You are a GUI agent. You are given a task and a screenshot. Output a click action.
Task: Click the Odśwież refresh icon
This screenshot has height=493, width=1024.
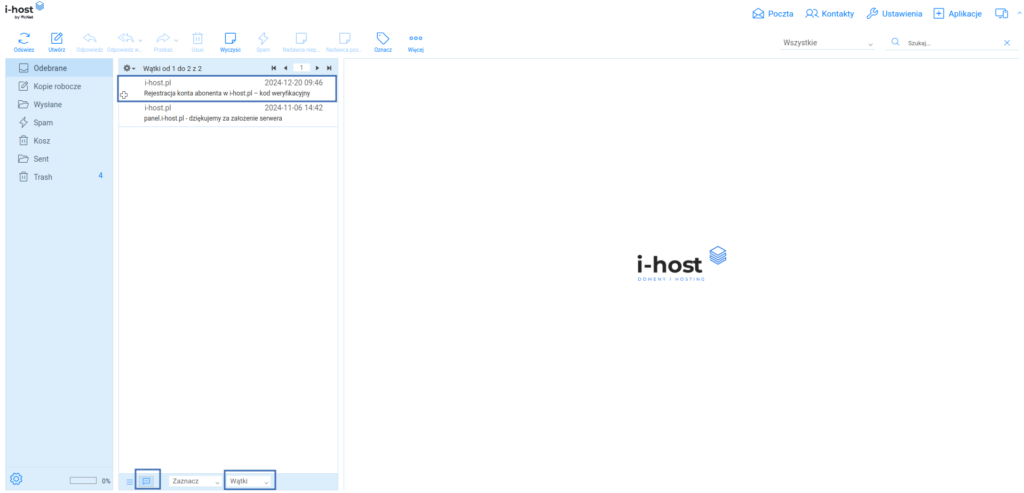[x=22, y=38]
